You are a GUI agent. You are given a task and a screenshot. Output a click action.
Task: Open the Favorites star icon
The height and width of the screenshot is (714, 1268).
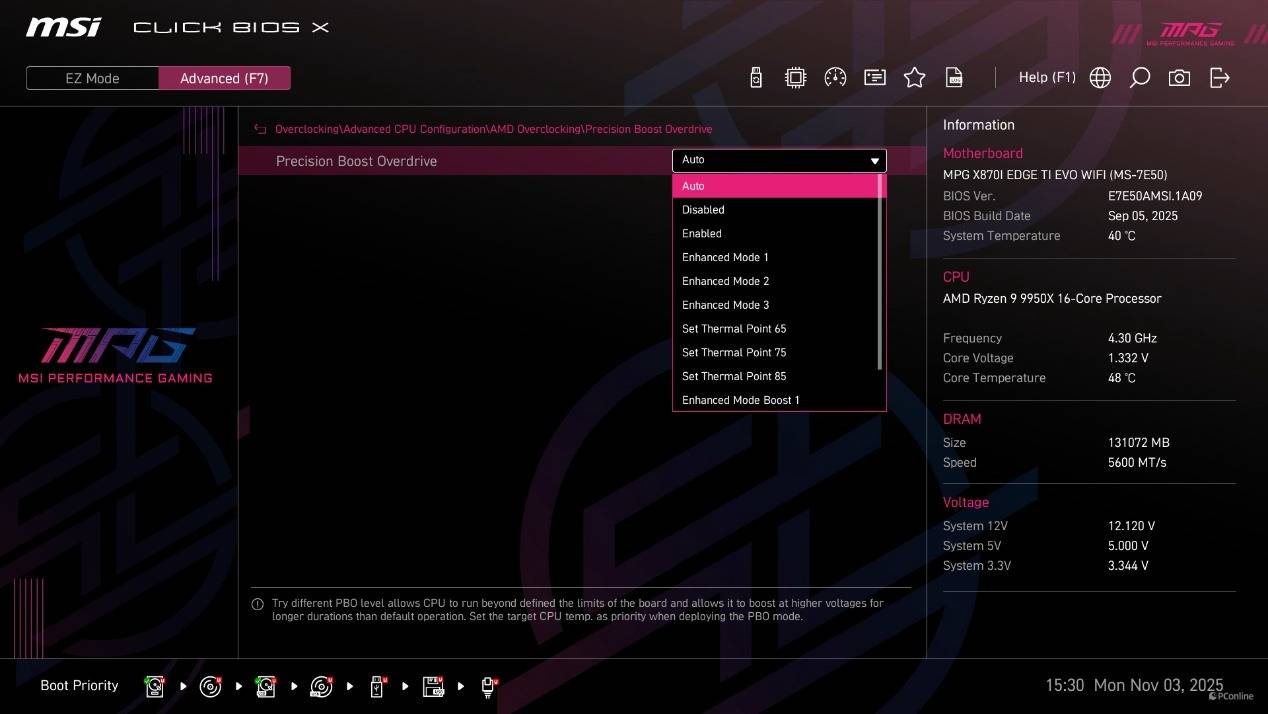click(914, 78)
